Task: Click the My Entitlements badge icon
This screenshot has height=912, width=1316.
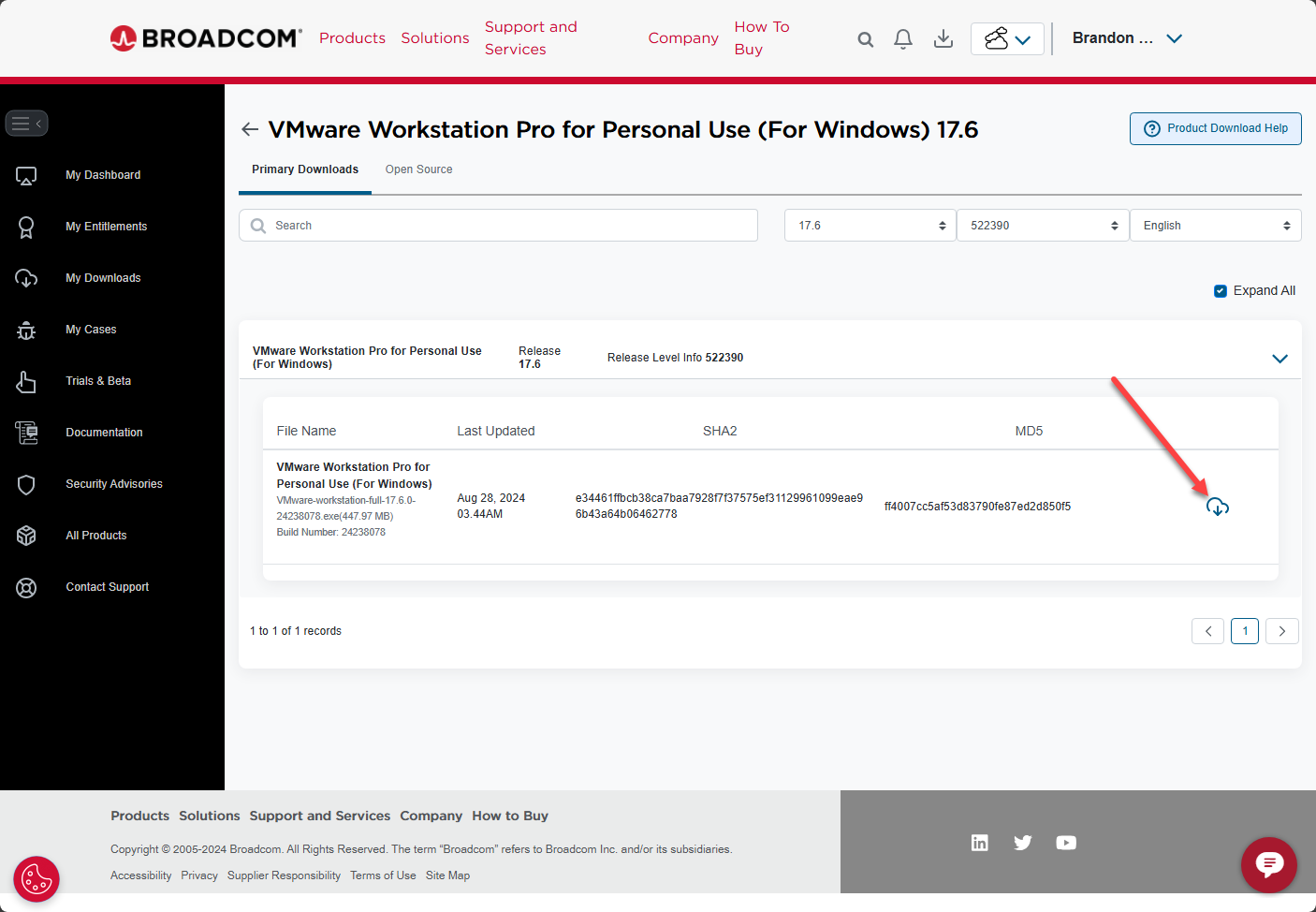Action: [x=26, y=227]
